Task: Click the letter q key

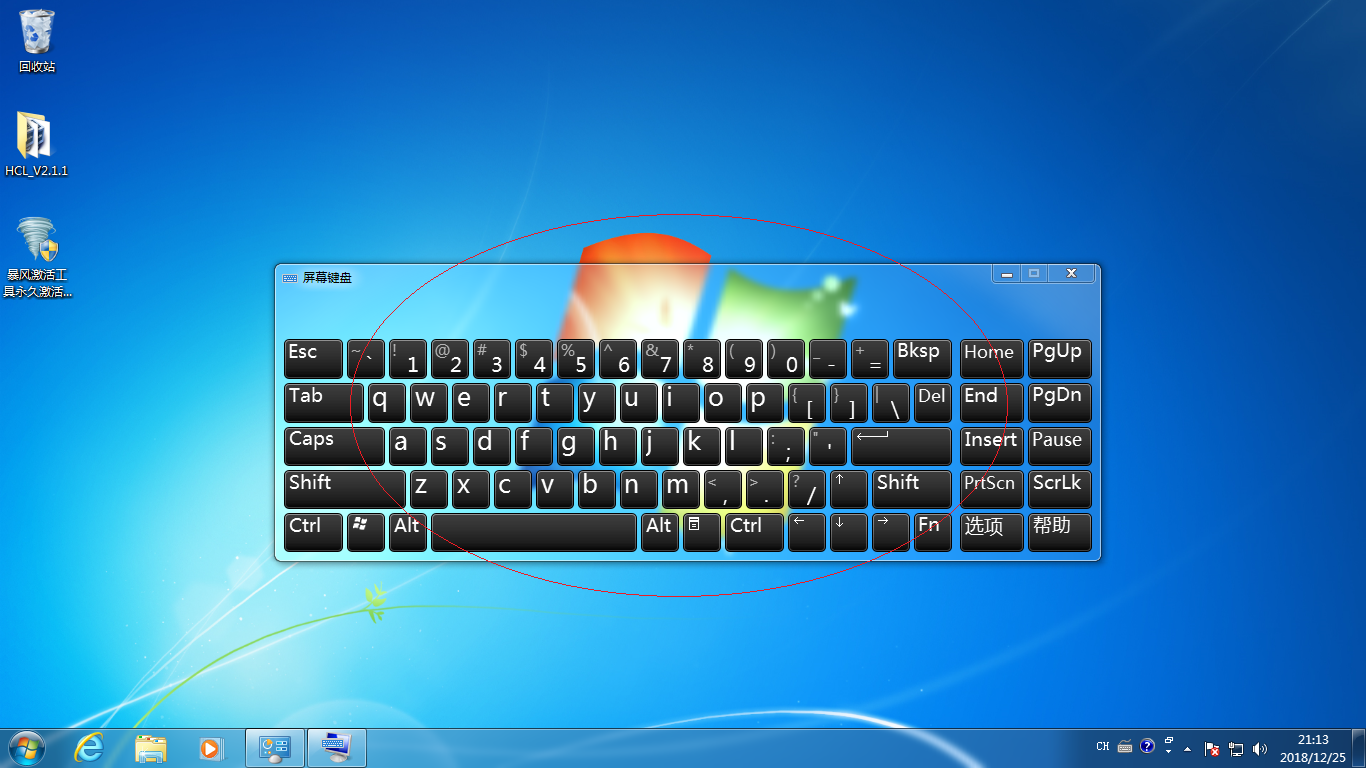Action: pos(386,403)
